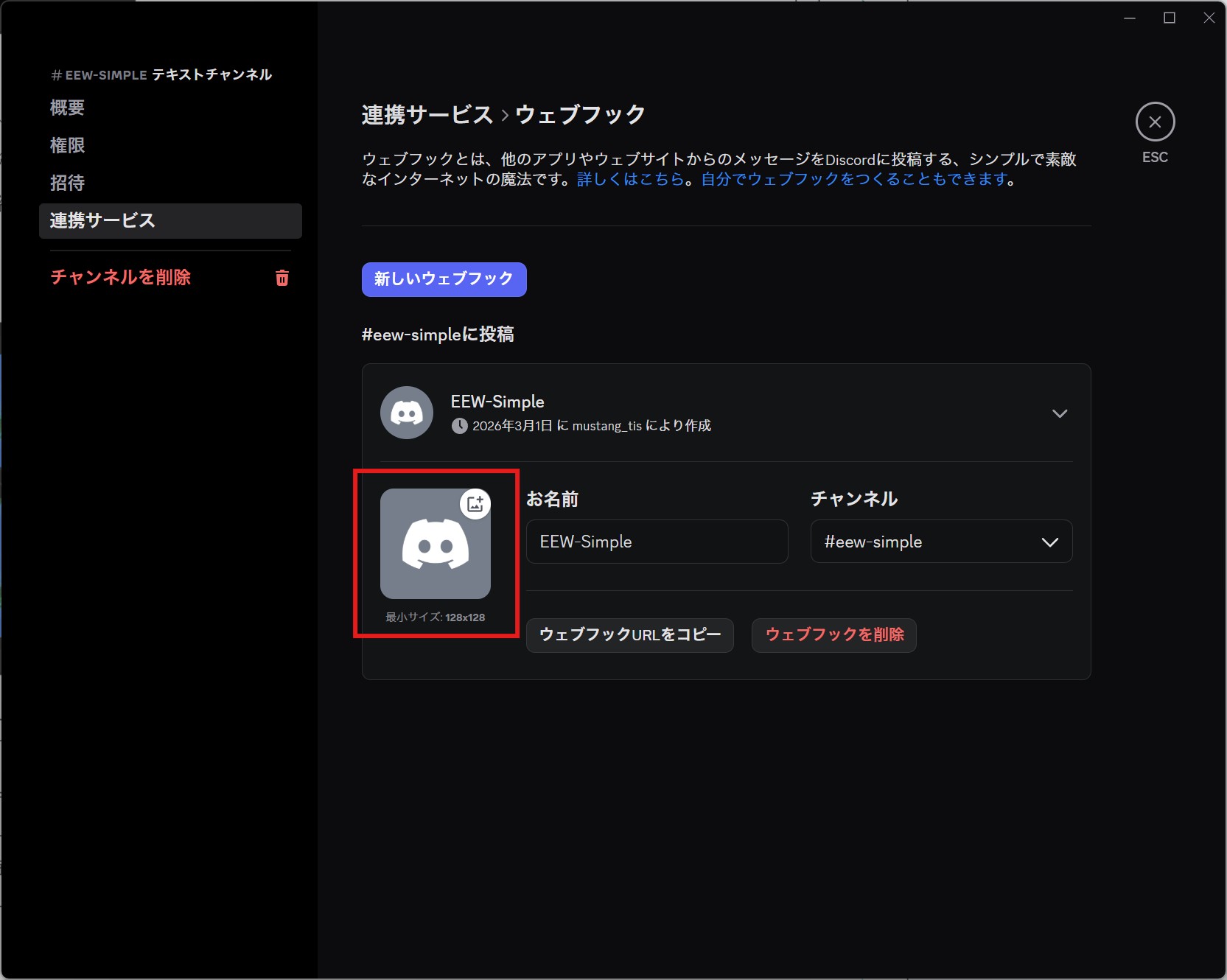Click the trash icon beside チャンネルを削除
Viewport: 1227px width, 980px height.
tap(282, 278)
